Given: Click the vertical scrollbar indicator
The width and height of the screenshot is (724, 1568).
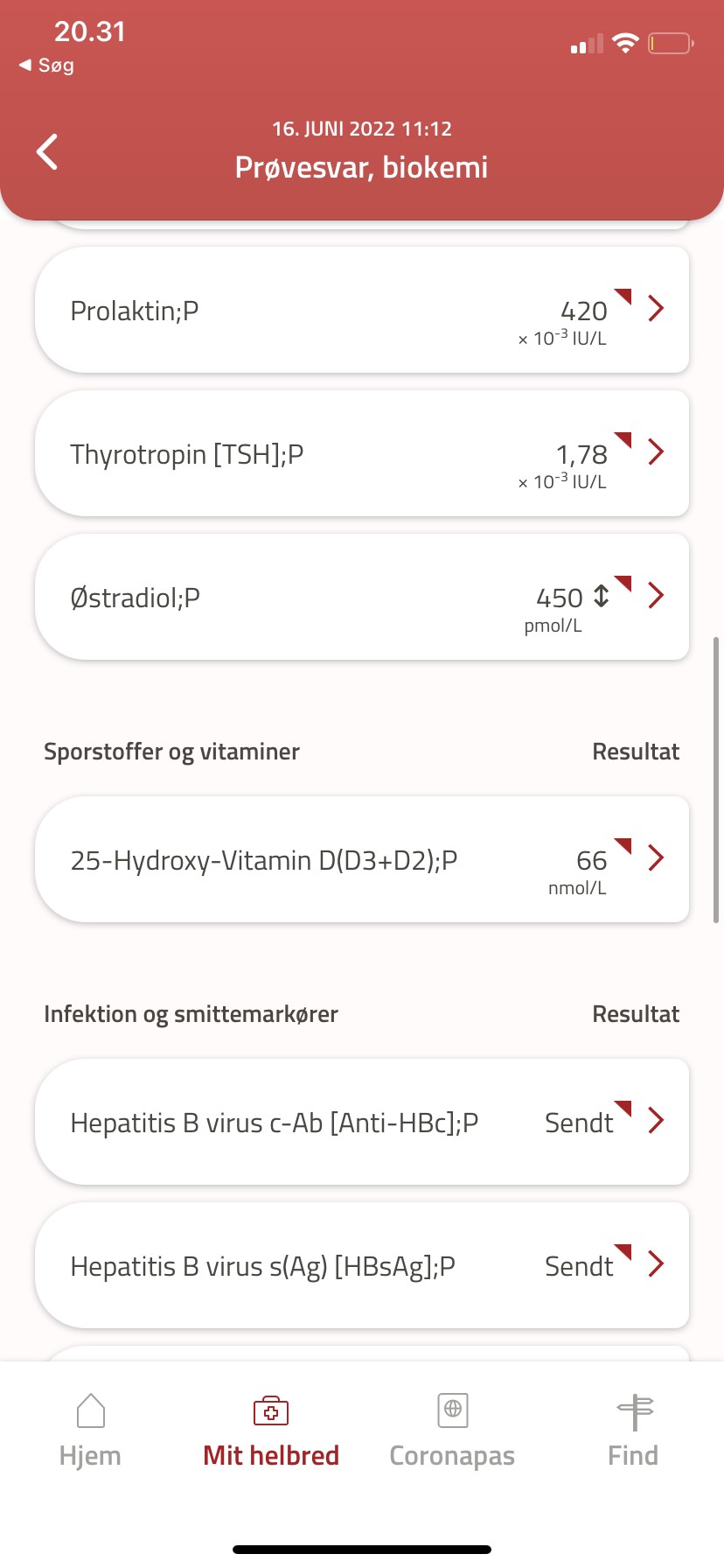Looking at the screenshot, I should pyautogui.click(x=716, y=779).
